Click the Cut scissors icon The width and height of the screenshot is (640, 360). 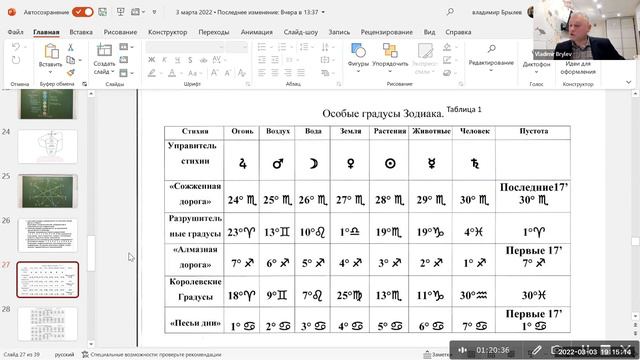pos(71,47)
